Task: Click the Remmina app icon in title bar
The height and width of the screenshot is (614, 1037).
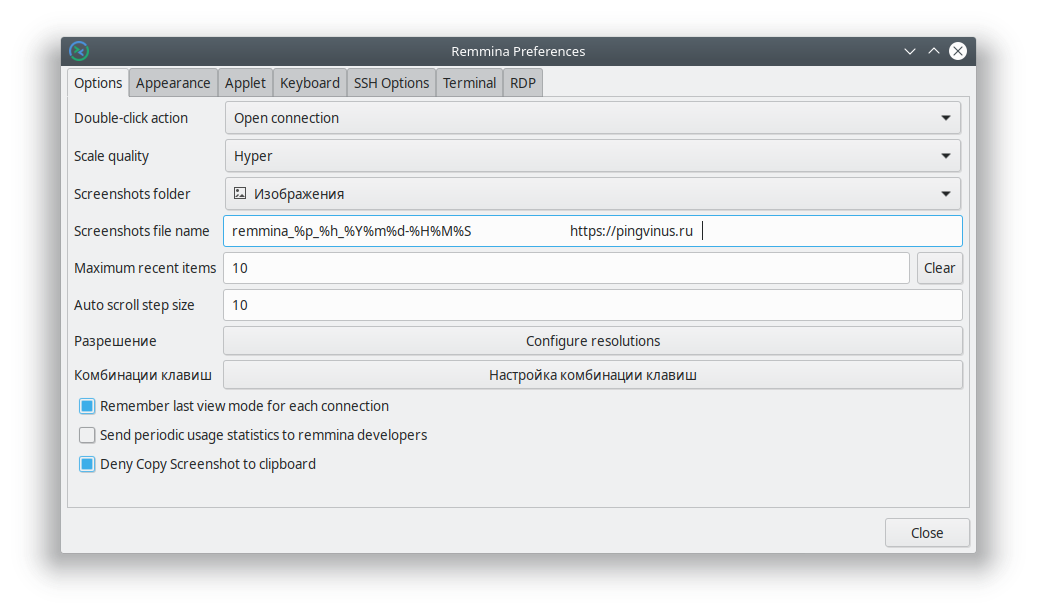Action: pos(79,51)
